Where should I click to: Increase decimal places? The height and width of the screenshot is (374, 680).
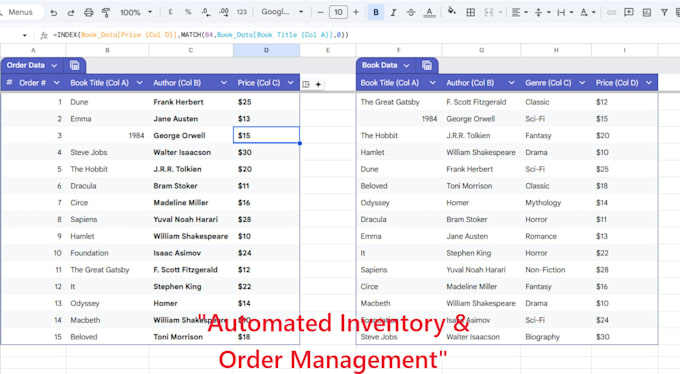tap(224, 12)
